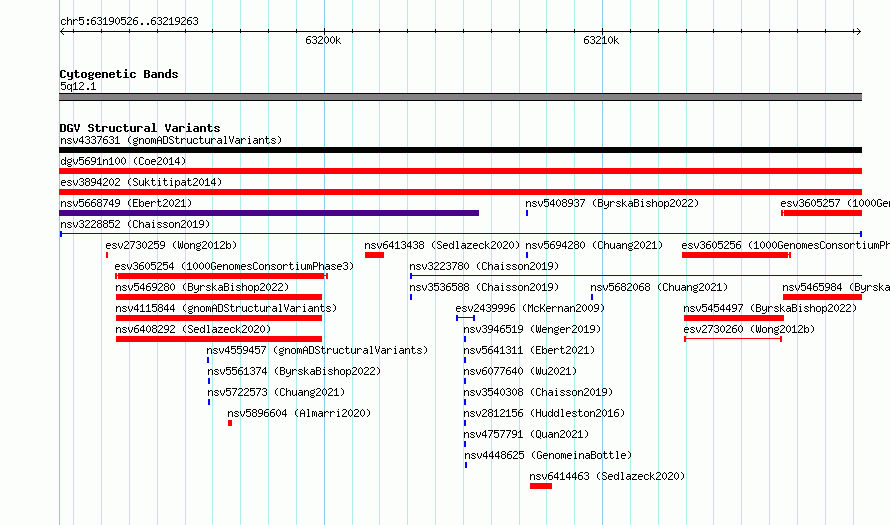Select the purple nsv5668749 Ebert2021 bar
This screenshot has width=890, height=525.
click(x=269, y=213)
